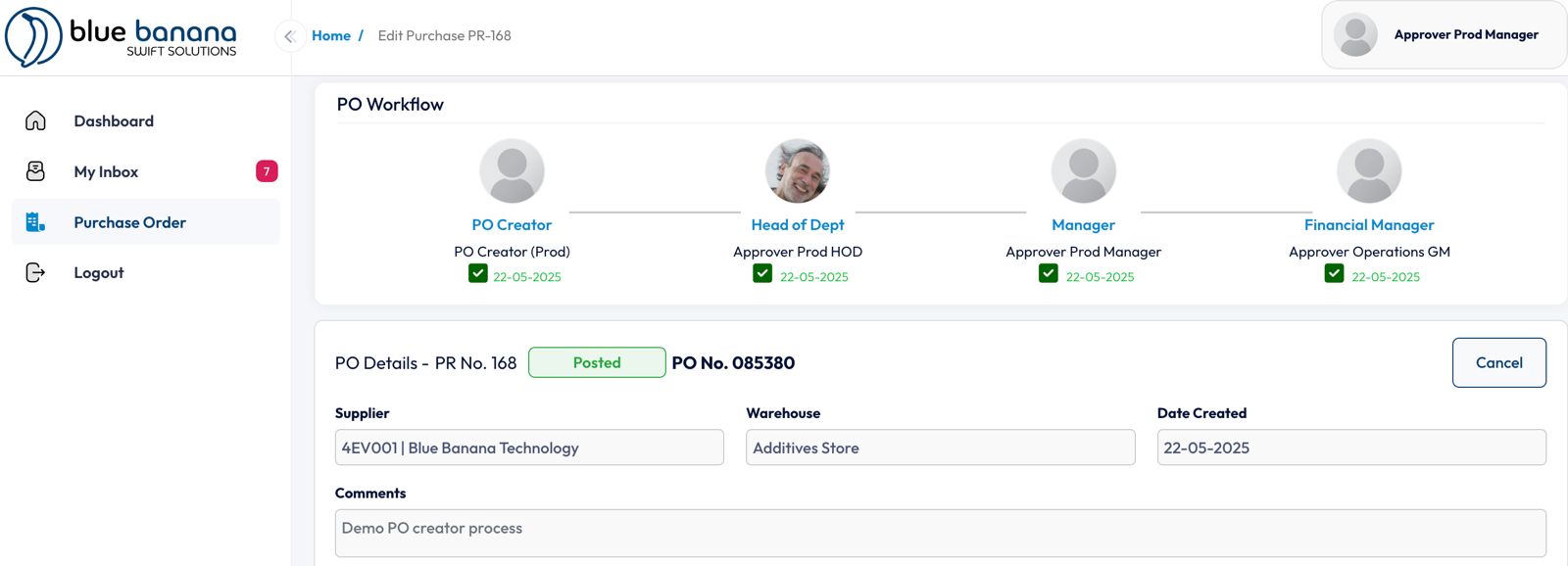Toggle the checkbox under Approver Operations GM
Image resolution: width=1568 pixels, height=566 pixels.
click(1334, 273)
